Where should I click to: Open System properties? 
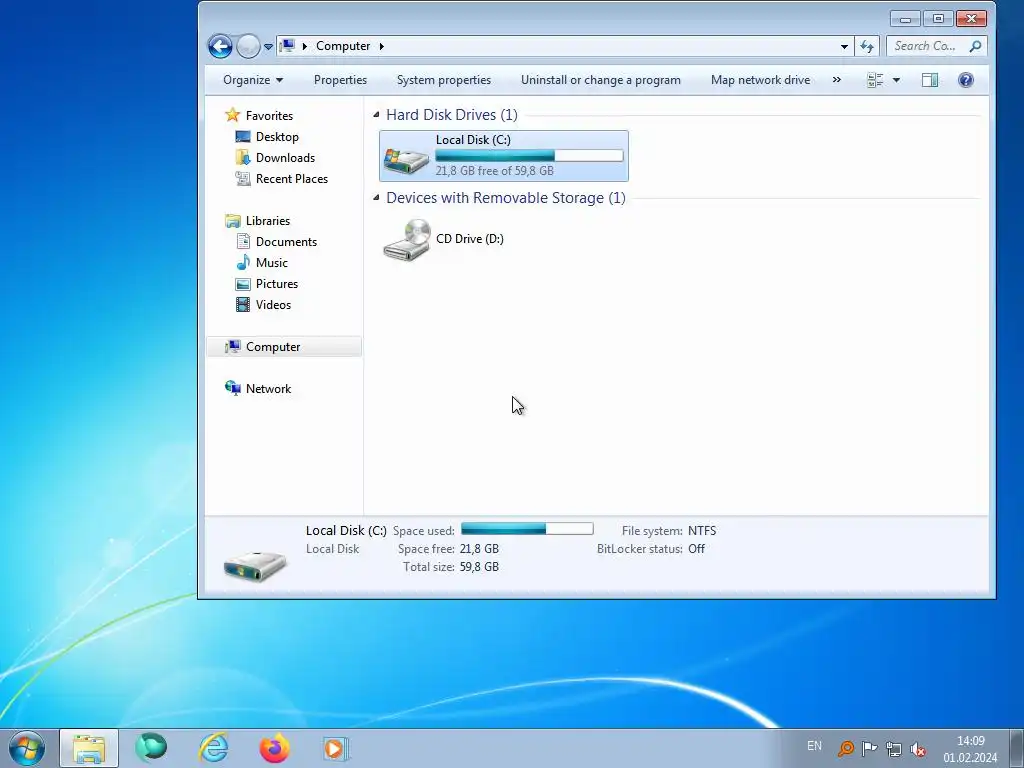tap(444, 80)
